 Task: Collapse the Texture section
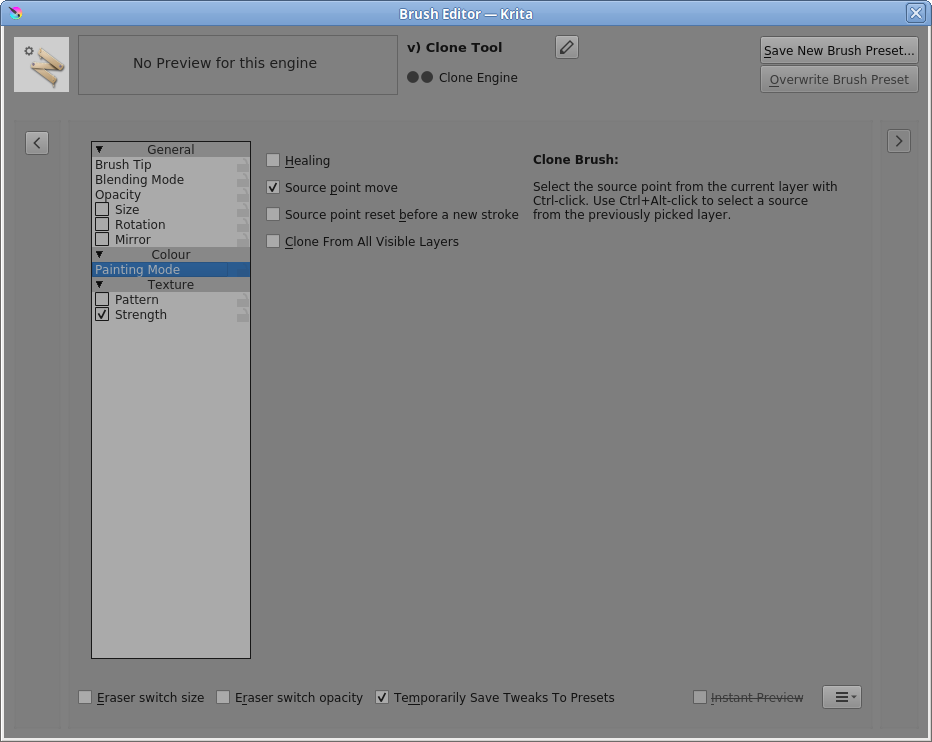point(99,284)
